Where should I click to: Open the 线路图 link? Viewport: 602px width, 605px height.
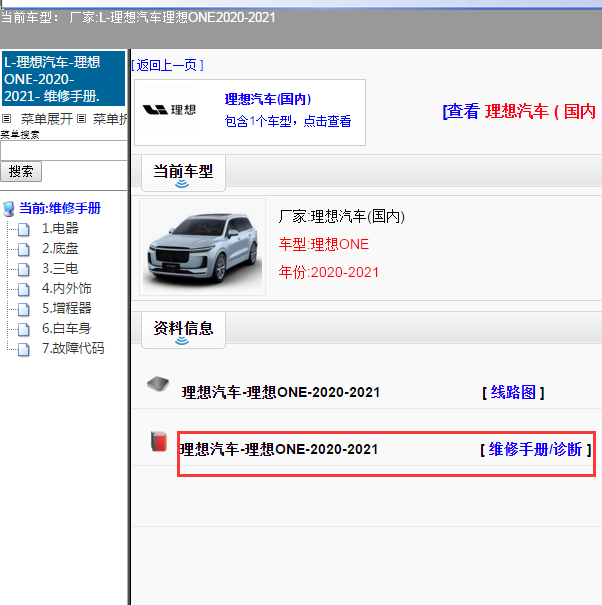pos(513,392)
